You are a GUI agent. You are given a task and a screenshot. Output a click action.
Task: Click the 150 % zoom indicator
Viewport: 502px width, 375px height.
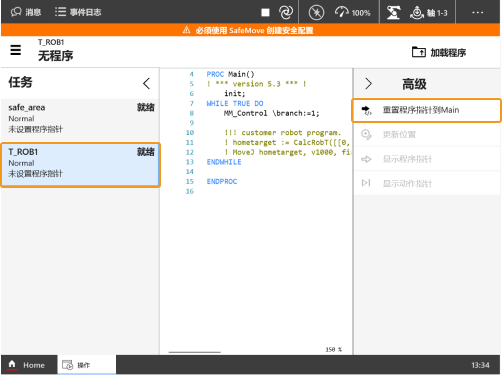click(334, 349)
